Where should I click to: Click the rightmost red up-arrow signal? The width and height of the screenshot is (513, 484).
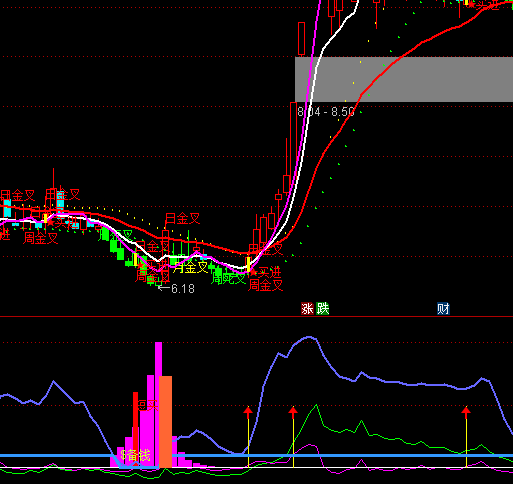466,412
